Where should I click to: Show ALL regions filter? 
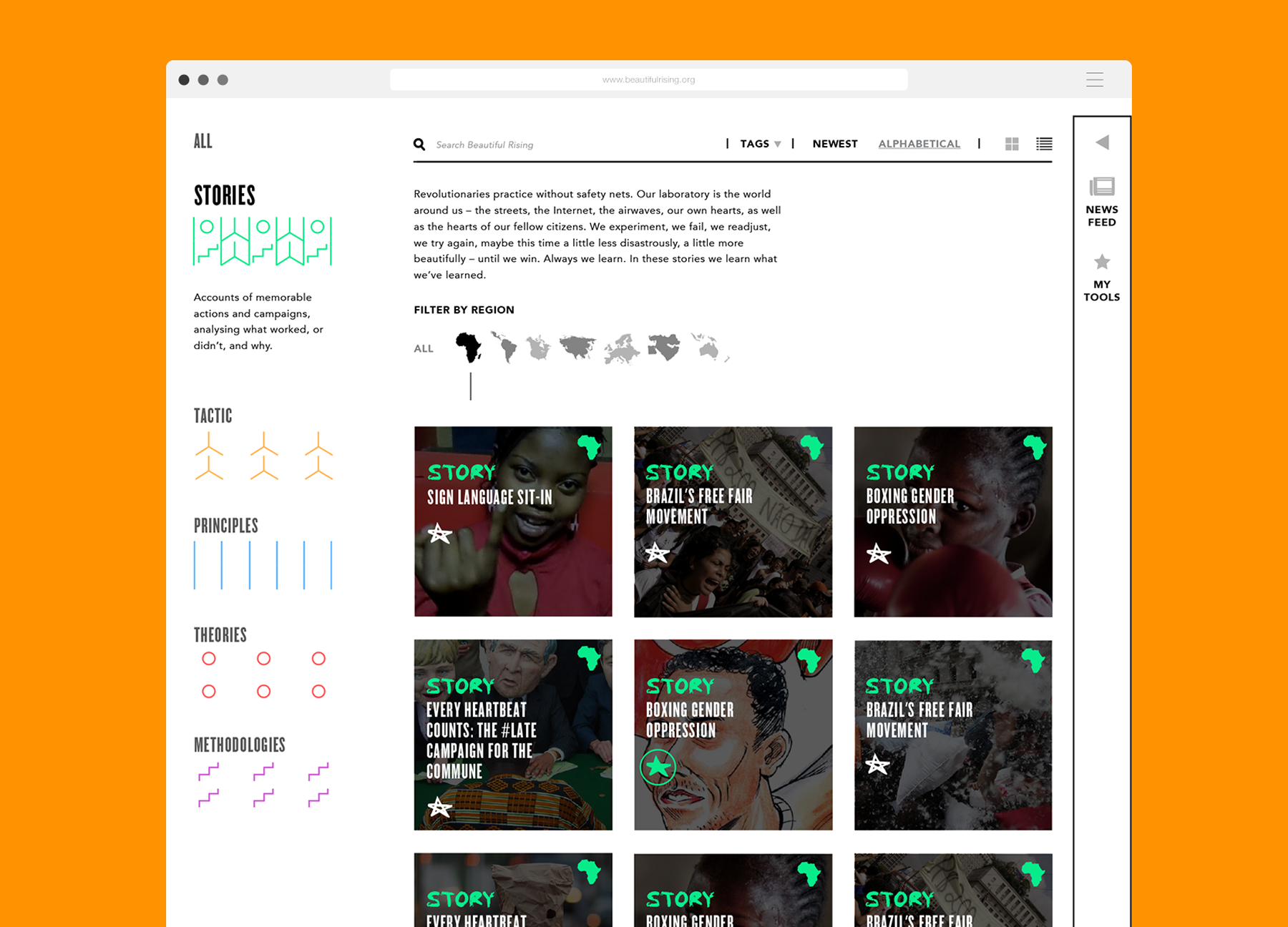424,348
